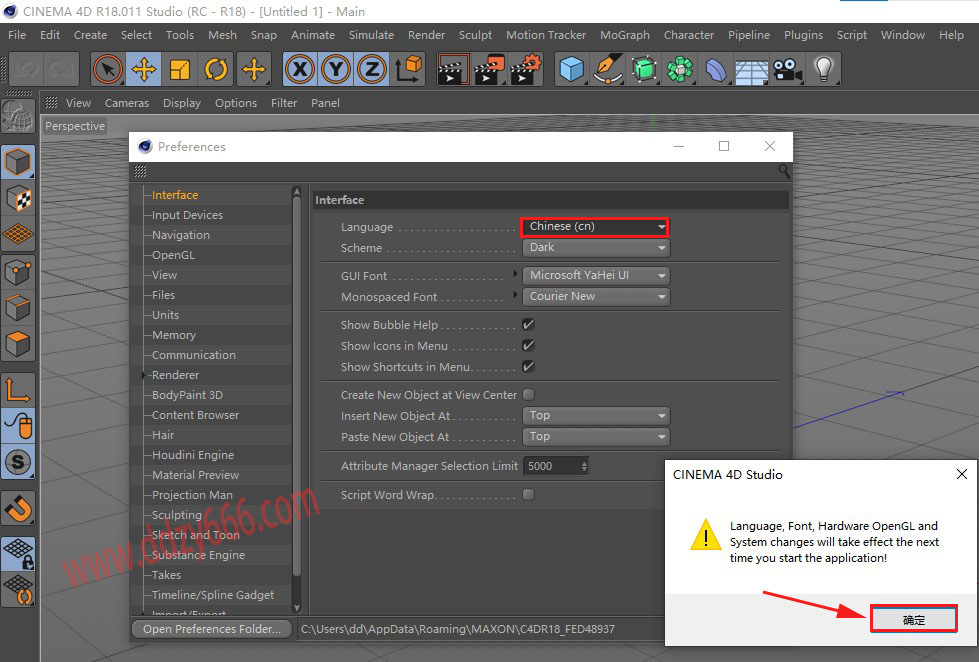Switch to Workplane mode
Viewport: 979px width, 662px height.
pos(18,235)
